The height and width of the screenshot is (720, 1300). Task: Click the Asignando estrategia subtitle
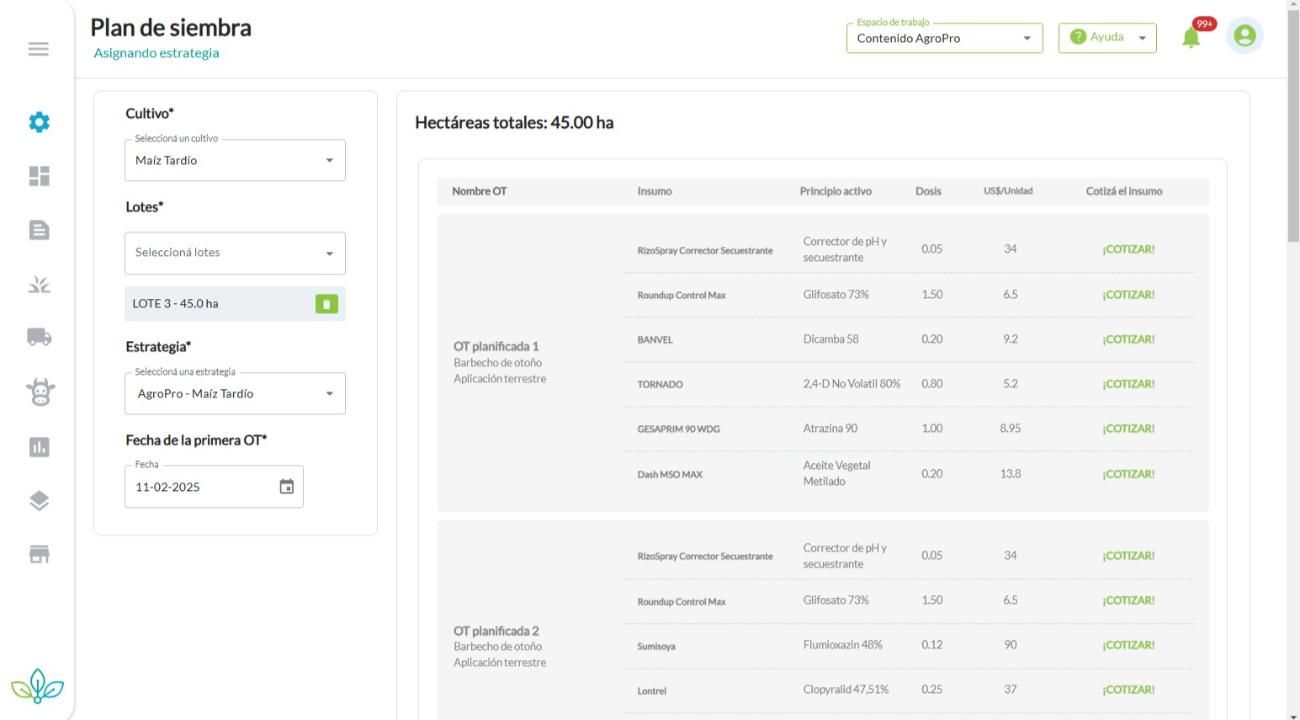157,53
